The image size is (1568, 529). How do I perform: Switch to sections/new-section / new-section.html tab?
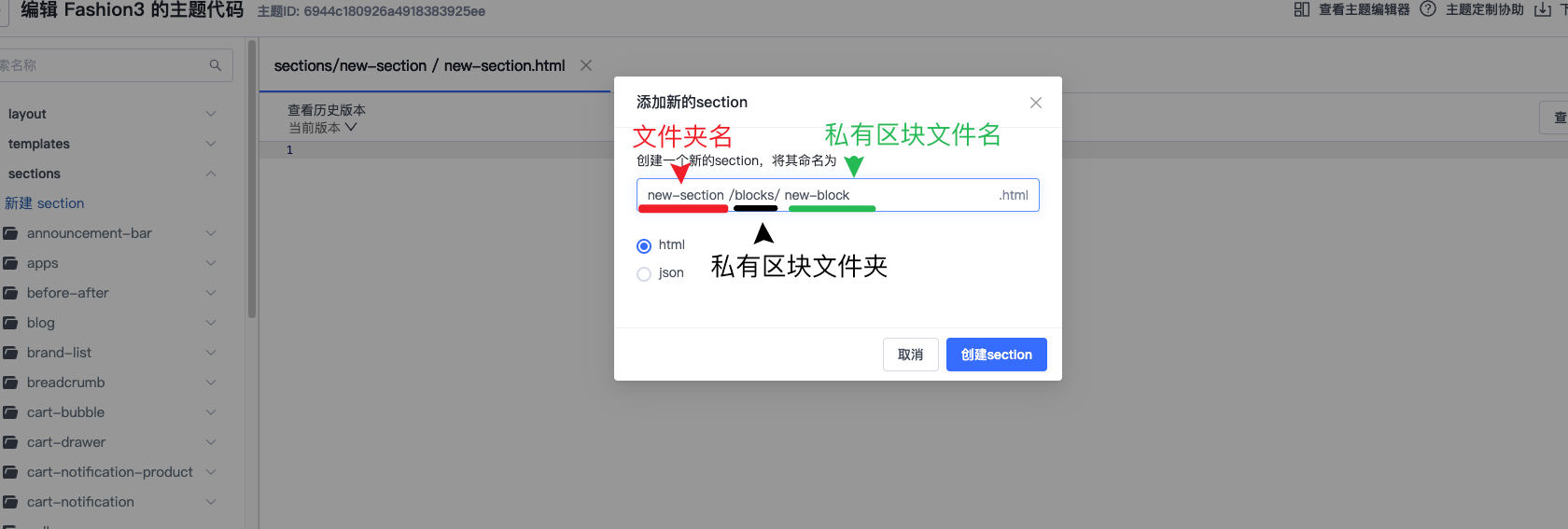[x=419, y=65]
